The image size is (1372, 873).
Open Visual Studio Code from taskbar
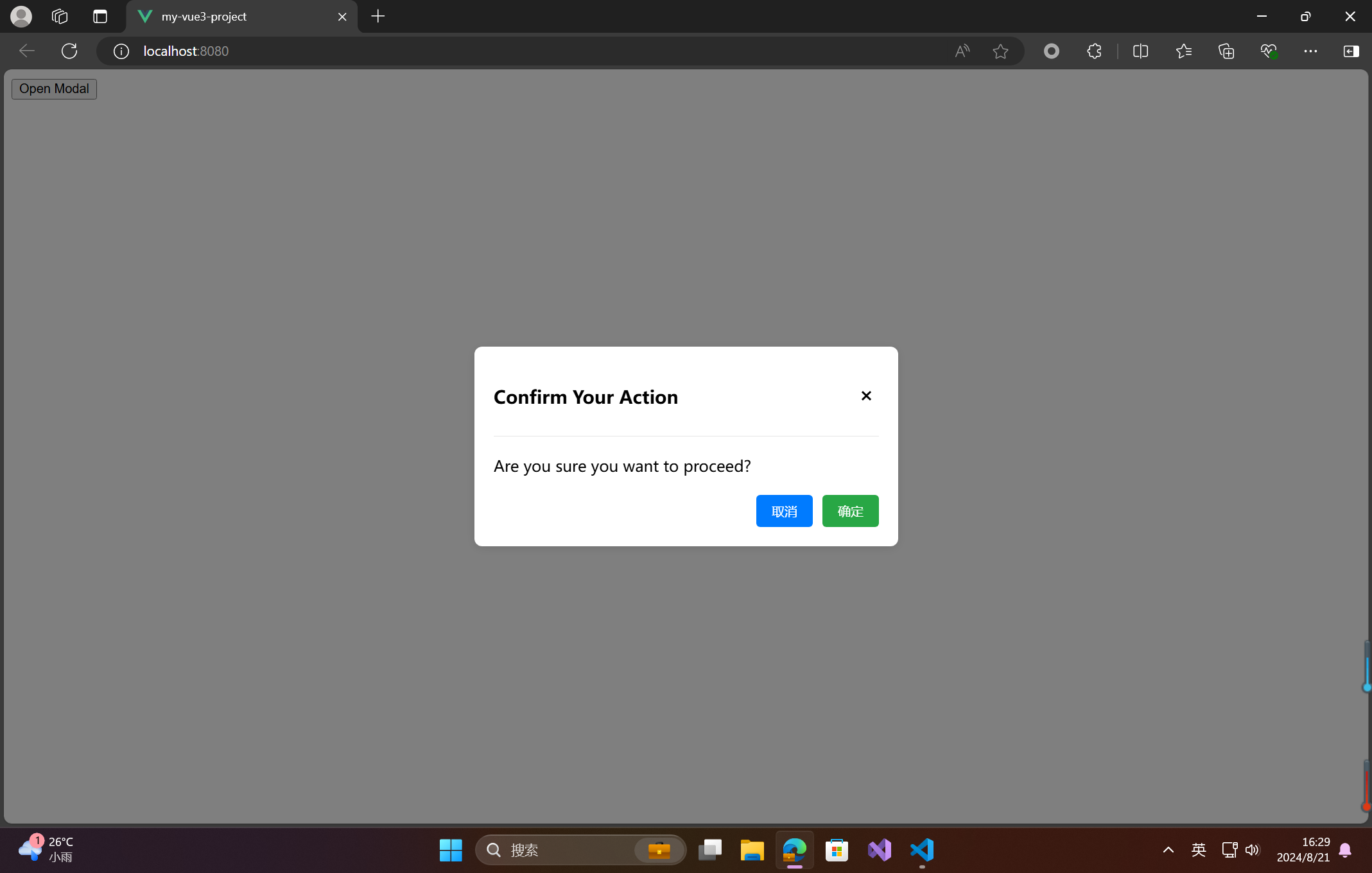(922, 850)
